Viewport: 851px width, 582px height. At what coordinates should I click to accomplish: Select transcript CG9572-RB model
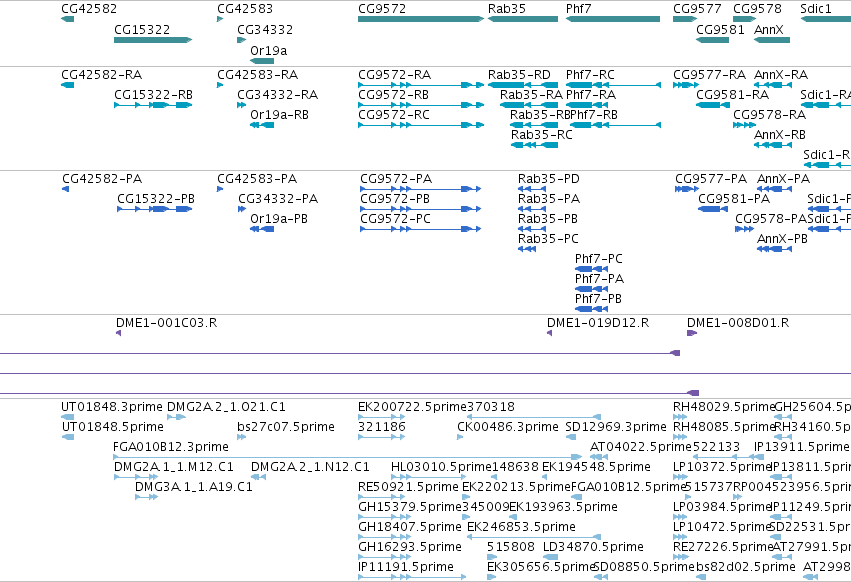point(421,105)
